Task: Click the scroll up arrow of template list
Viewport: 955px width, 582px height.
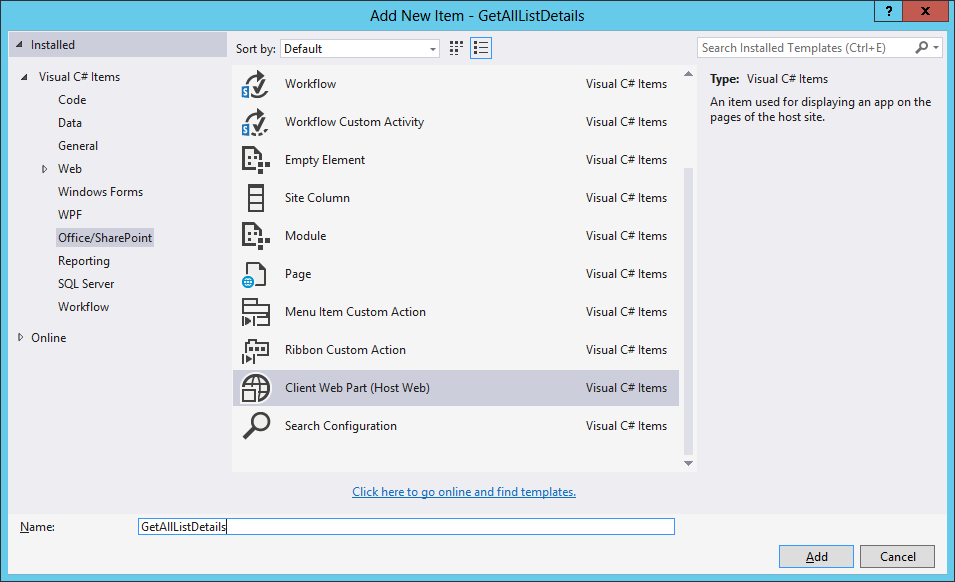Action: pos(688,74)
